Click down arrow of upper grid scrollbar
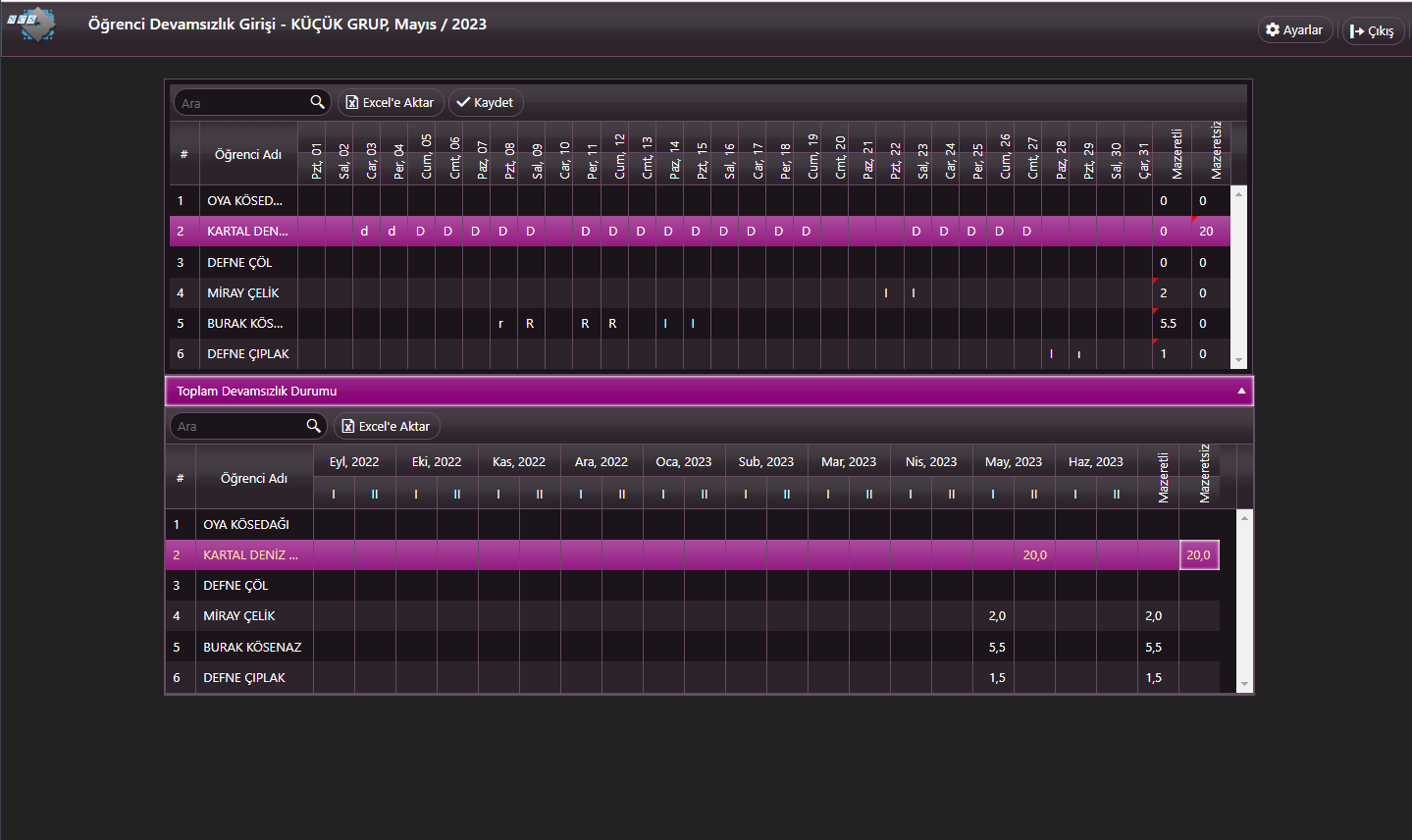The width and height of the screenshot is (1412, 840). [1238, 361]
